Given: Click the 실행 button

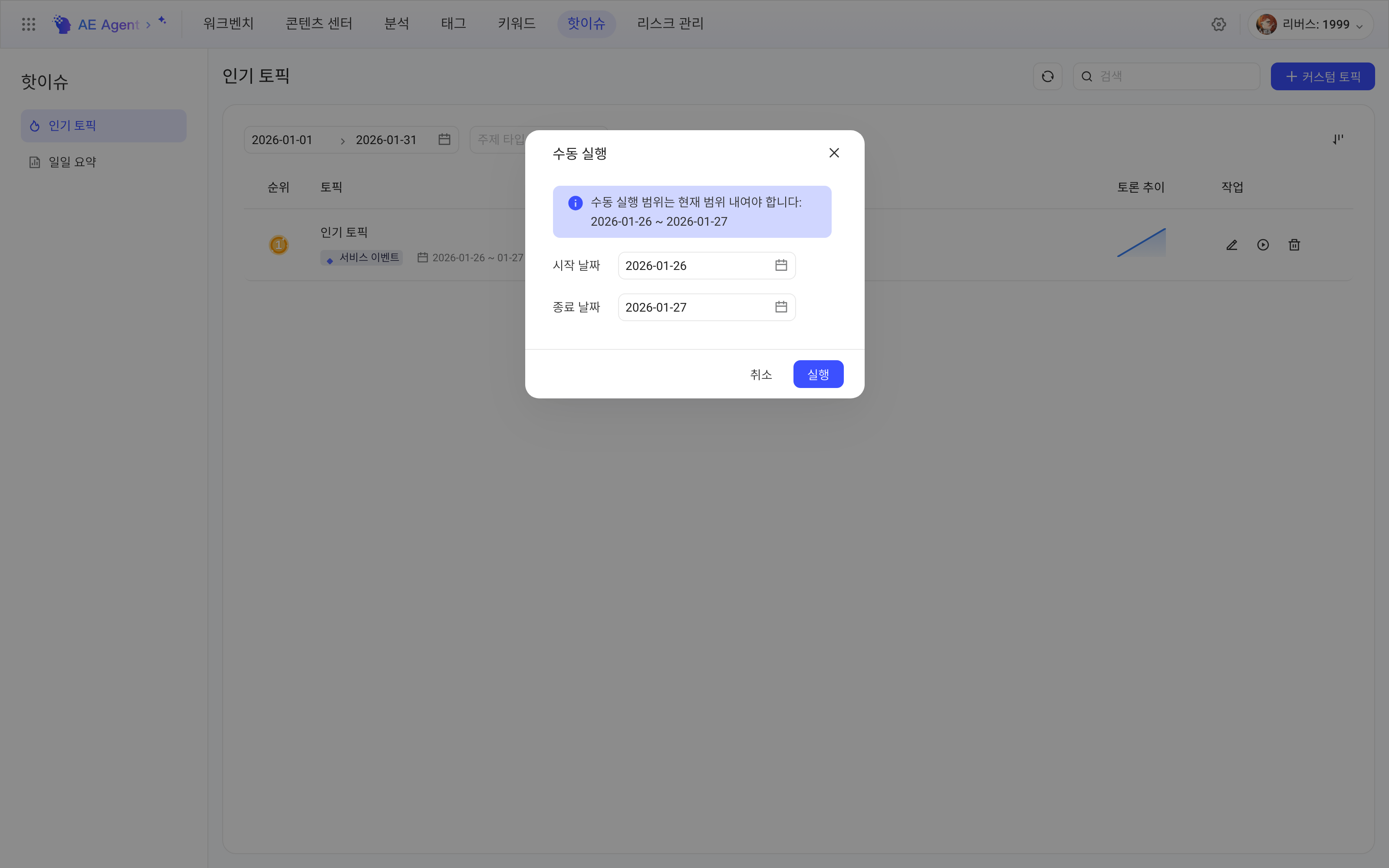Looking at the screenshot, I should [x=818, y=374].
